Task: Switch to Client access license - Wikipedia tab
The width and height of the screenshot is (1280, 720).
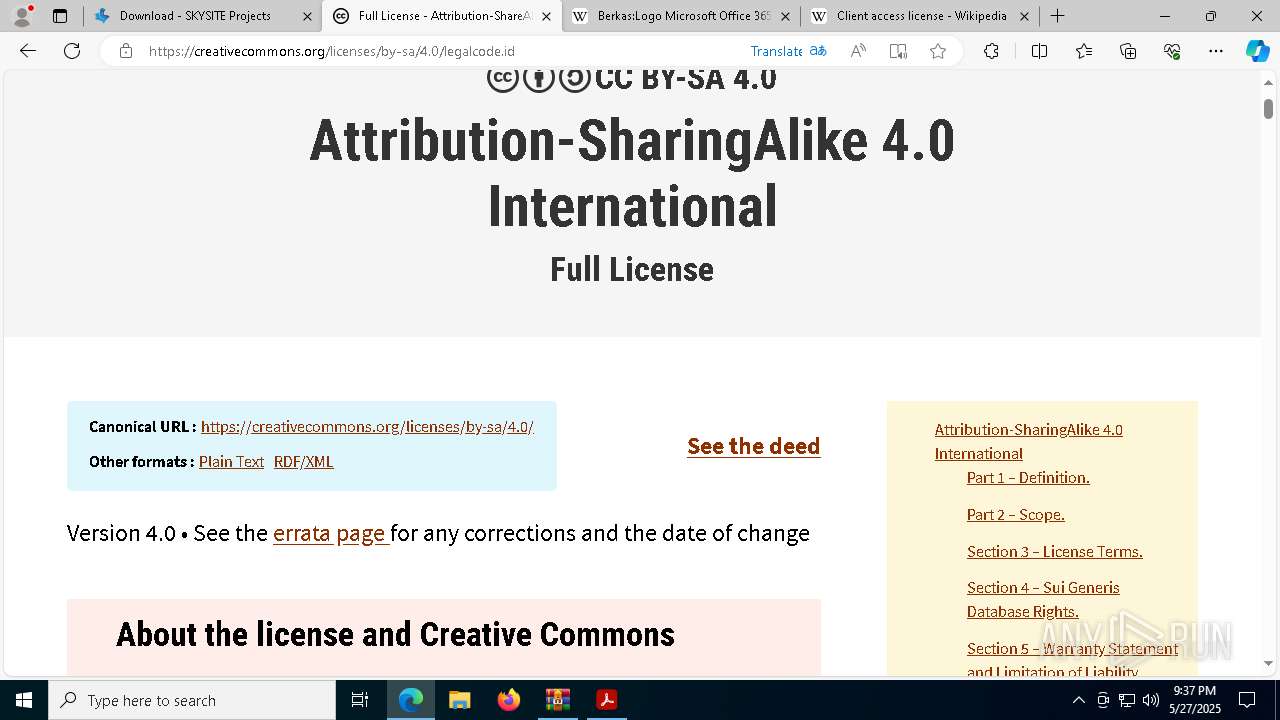Action: (x=919, y=16)
